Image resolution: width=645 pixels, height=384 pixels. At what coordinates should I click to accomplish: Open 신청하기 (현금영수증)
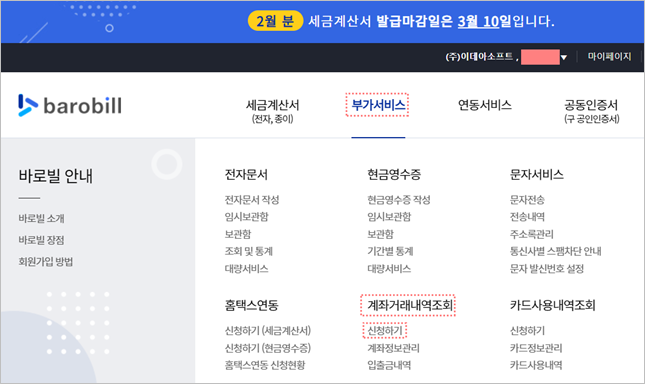click(268, 348)
